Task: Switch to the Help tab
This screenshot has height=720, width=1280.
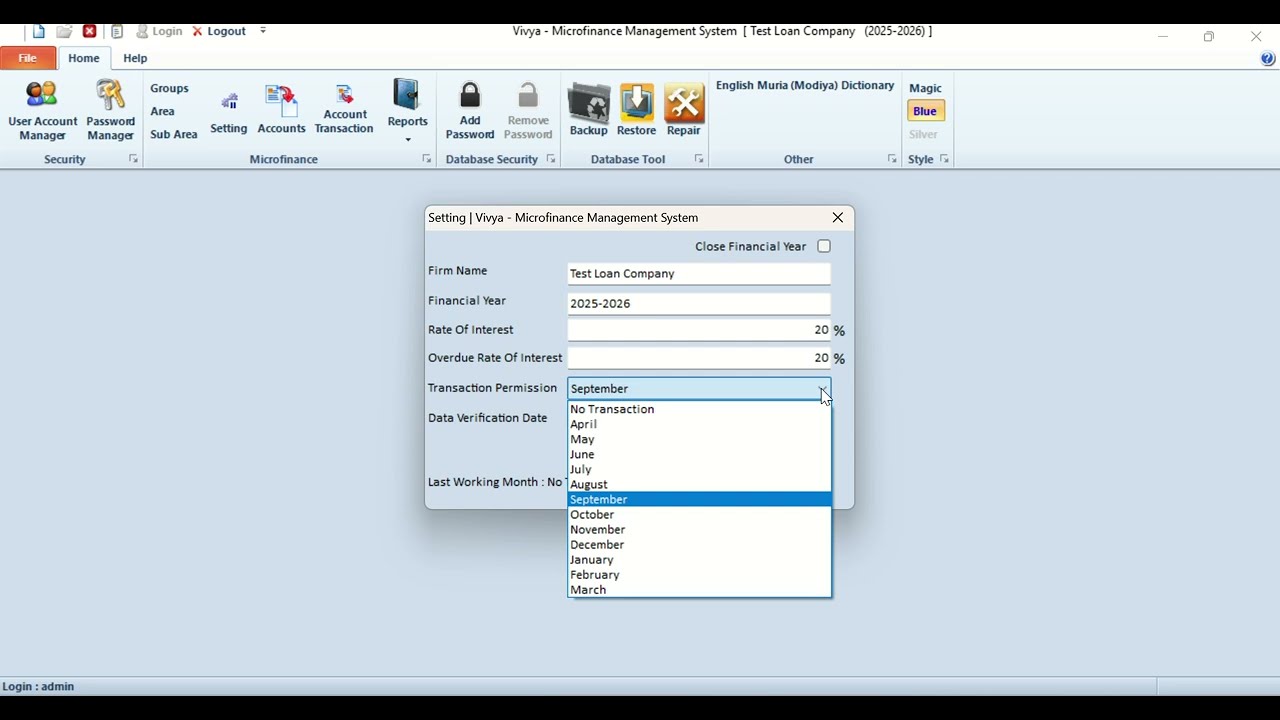Action: 135,58
